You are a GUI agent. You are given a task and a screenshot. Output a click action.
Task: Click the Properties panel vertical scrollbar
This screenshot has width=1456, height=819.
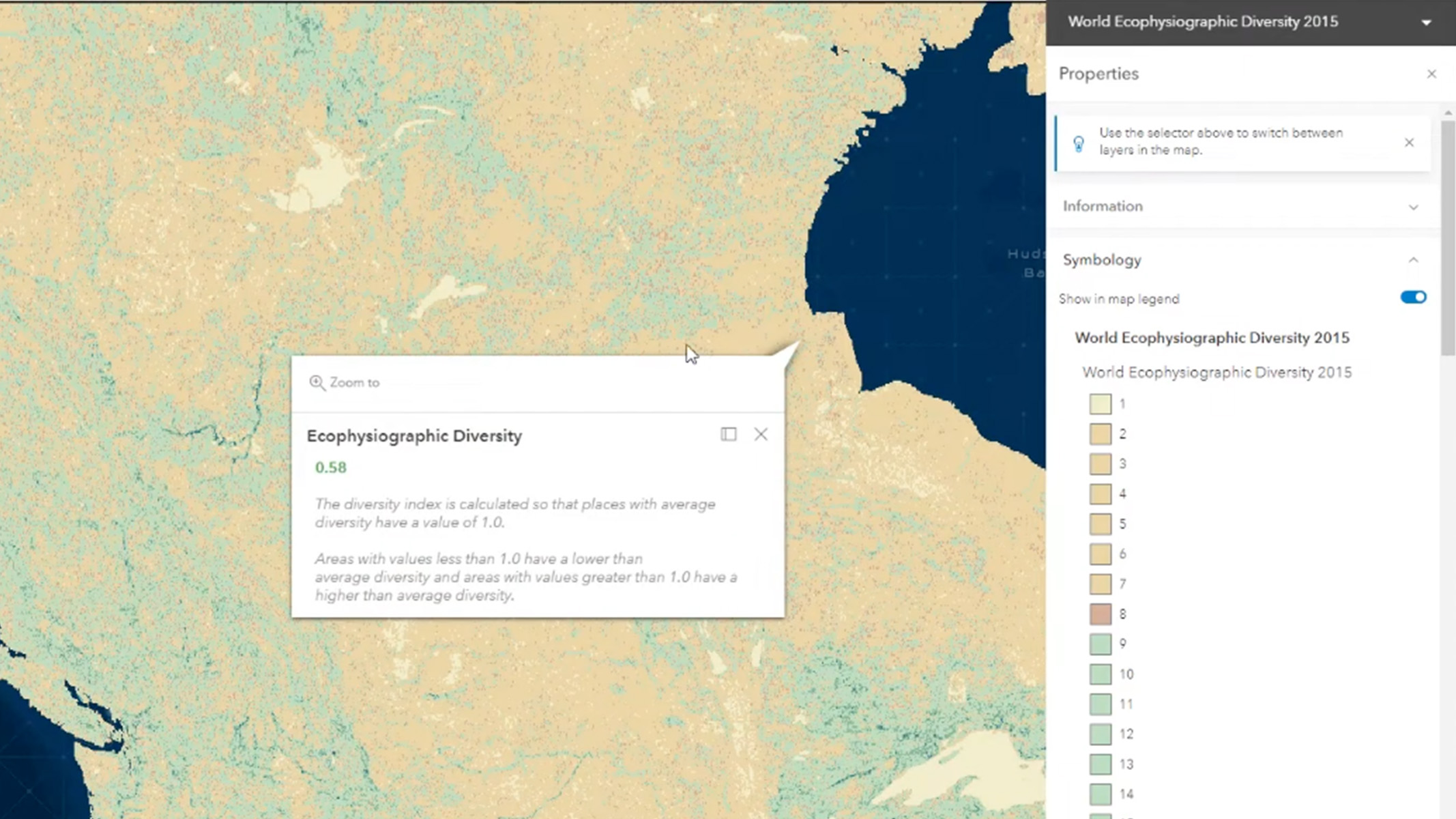point(1447,239)
